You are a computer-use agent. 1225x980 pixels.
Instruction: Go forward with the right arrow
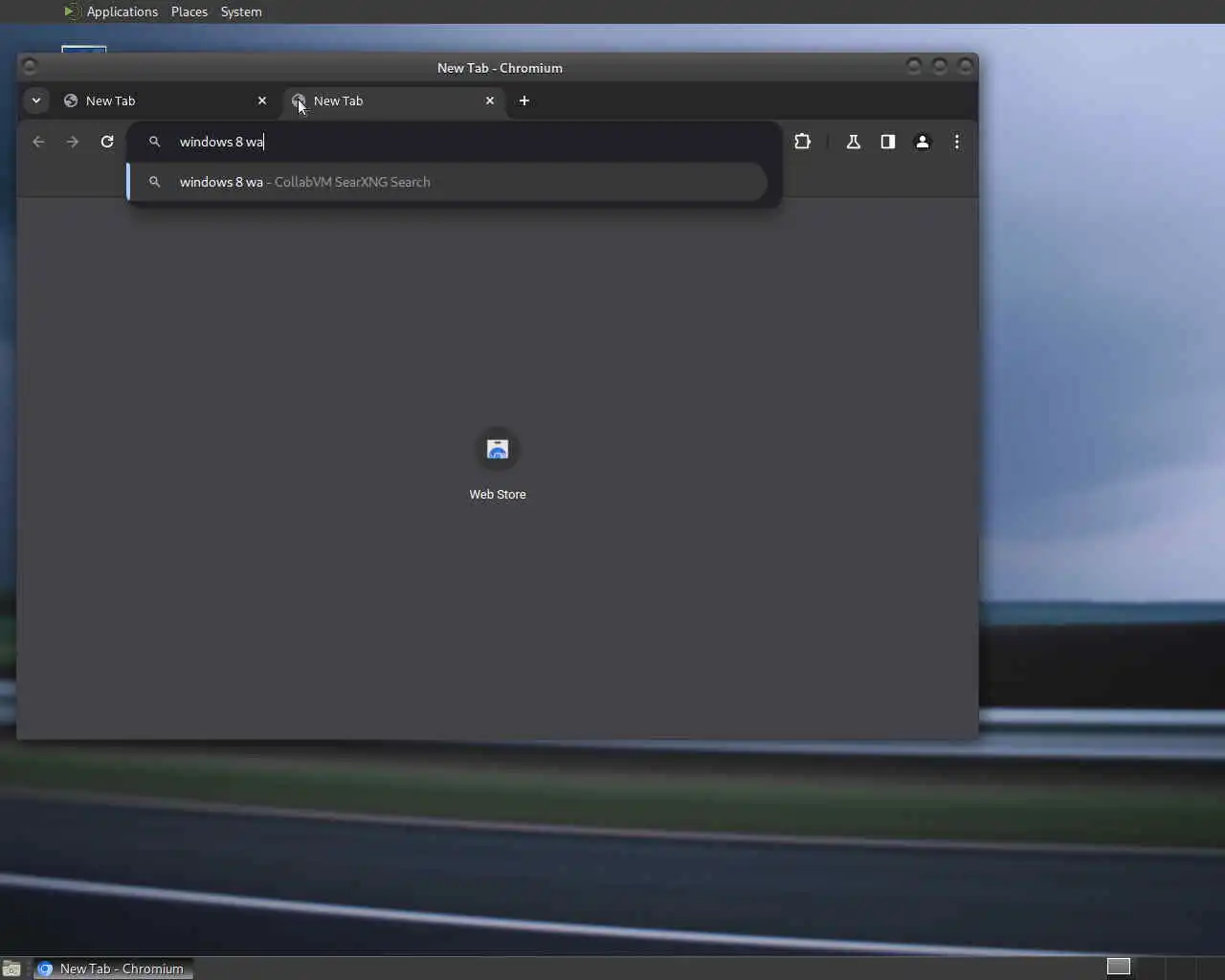click(x=73, y=142)
